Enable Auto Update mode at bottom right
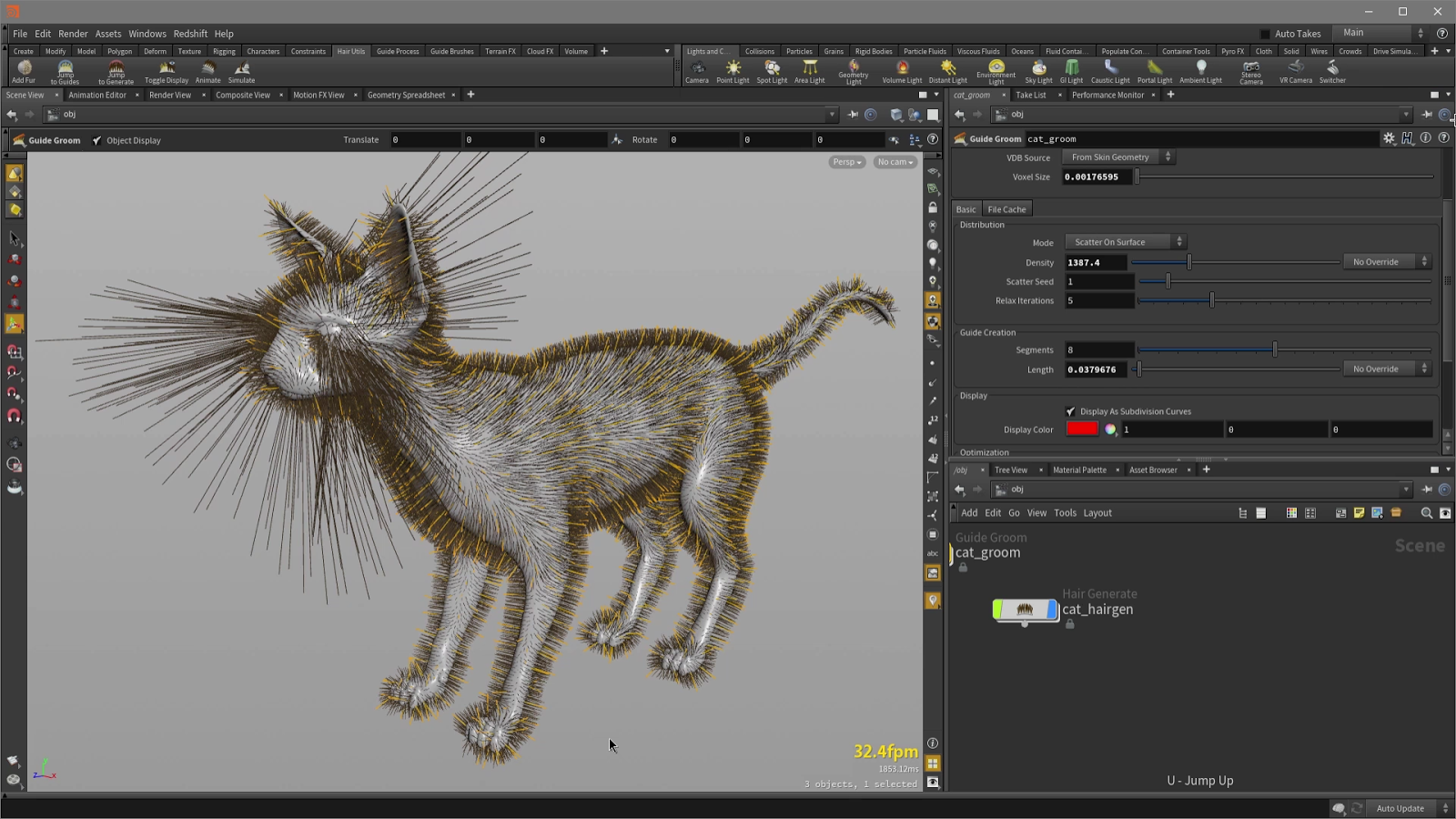 pyautogui.click(x=1400, y=808)
